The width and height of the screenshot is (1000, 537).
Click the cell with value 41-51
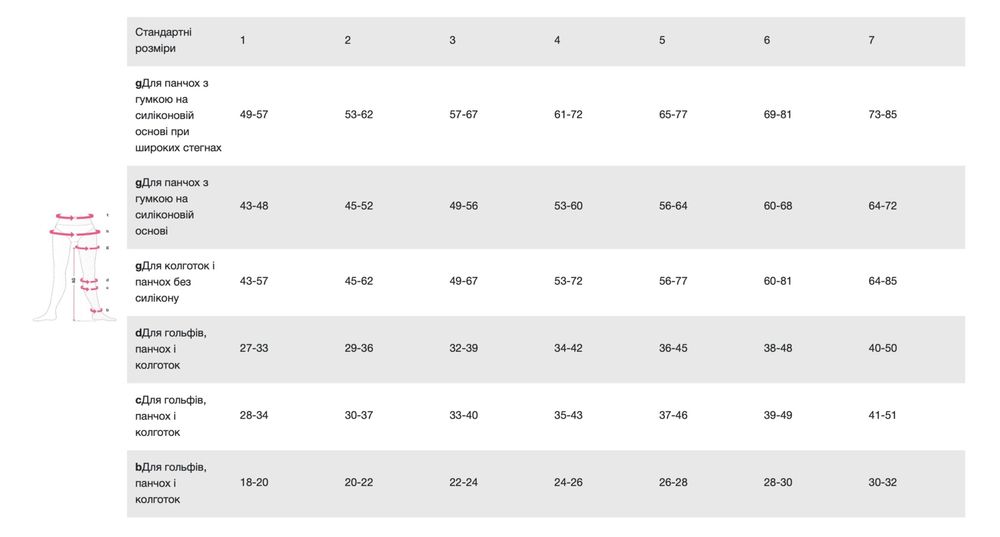(883, 416)
